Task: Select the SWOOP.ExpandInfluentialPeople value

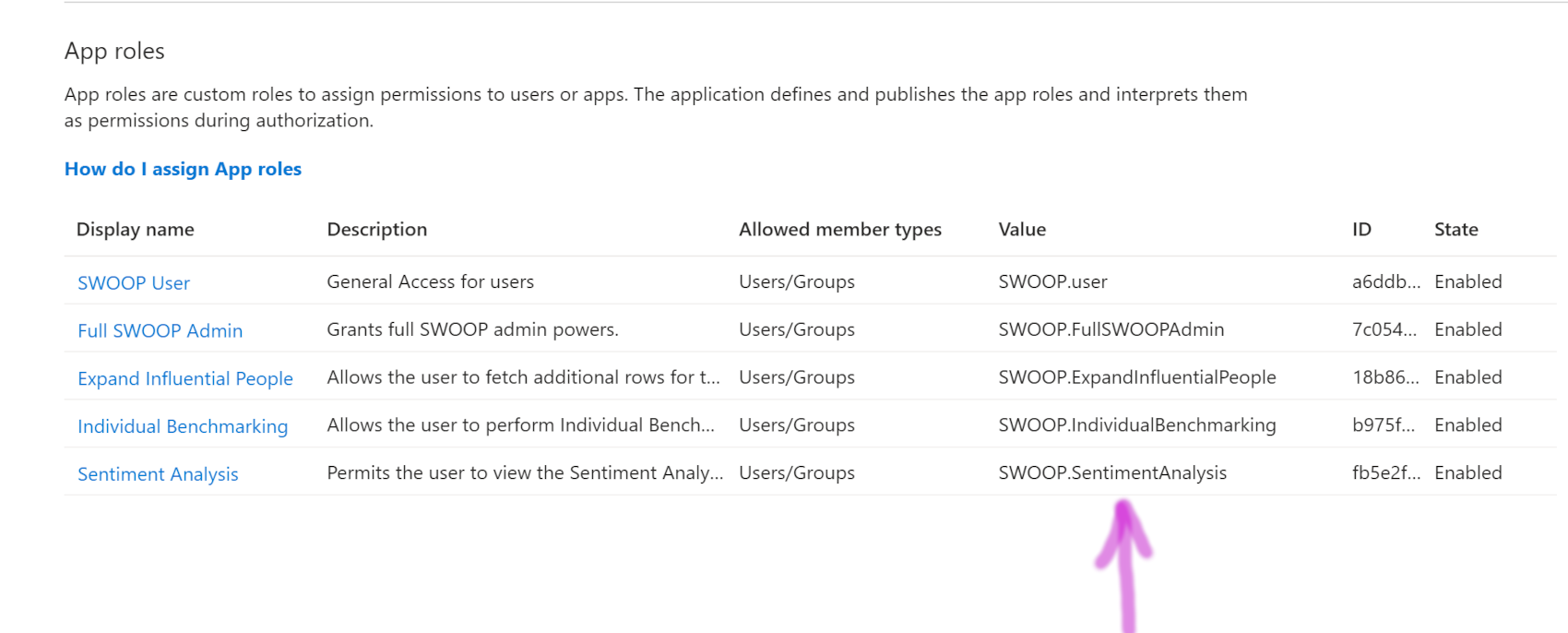Action: (1137, 377)
